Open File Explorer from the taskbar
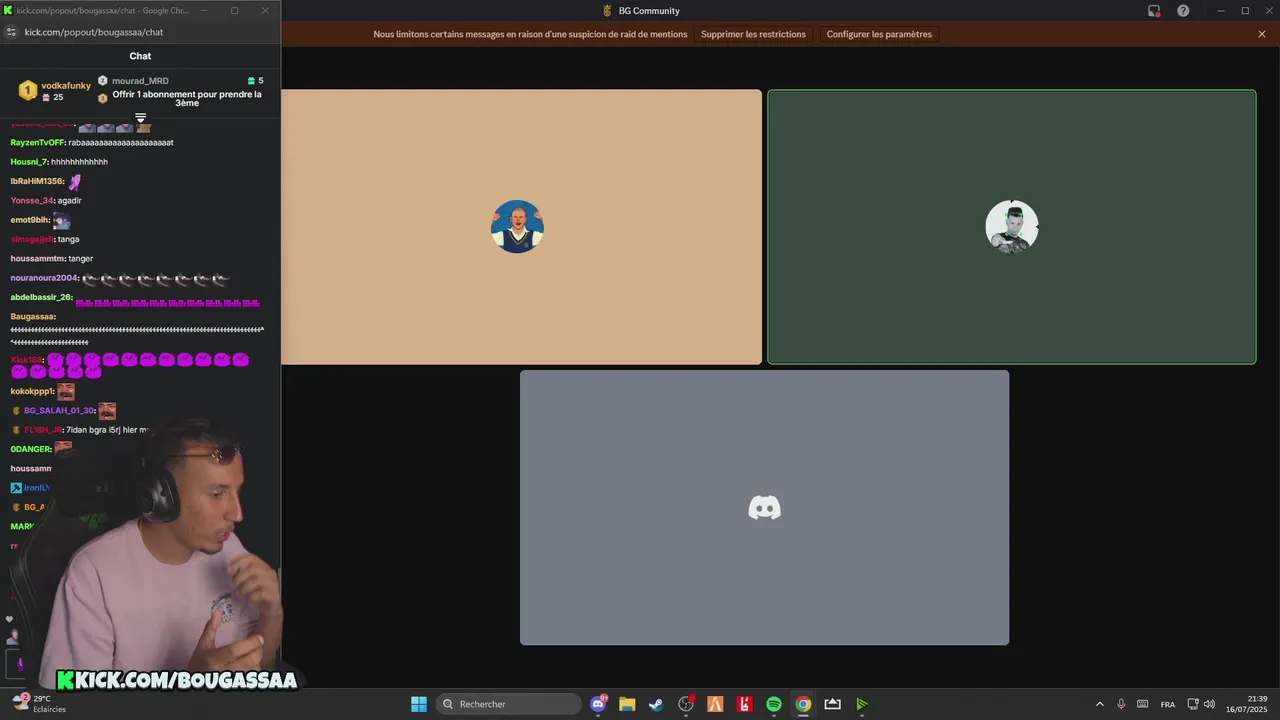The height and width of the screenshot is (720, 1280). 627,704
